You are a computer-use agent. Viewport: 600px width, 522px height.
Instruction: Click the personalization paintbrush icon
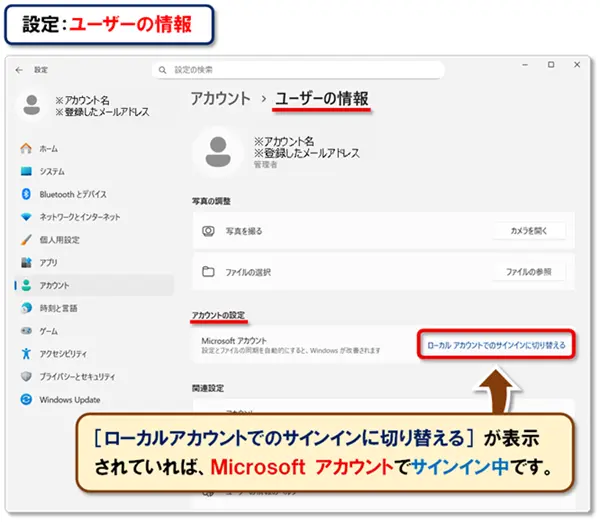click(26, 240)
